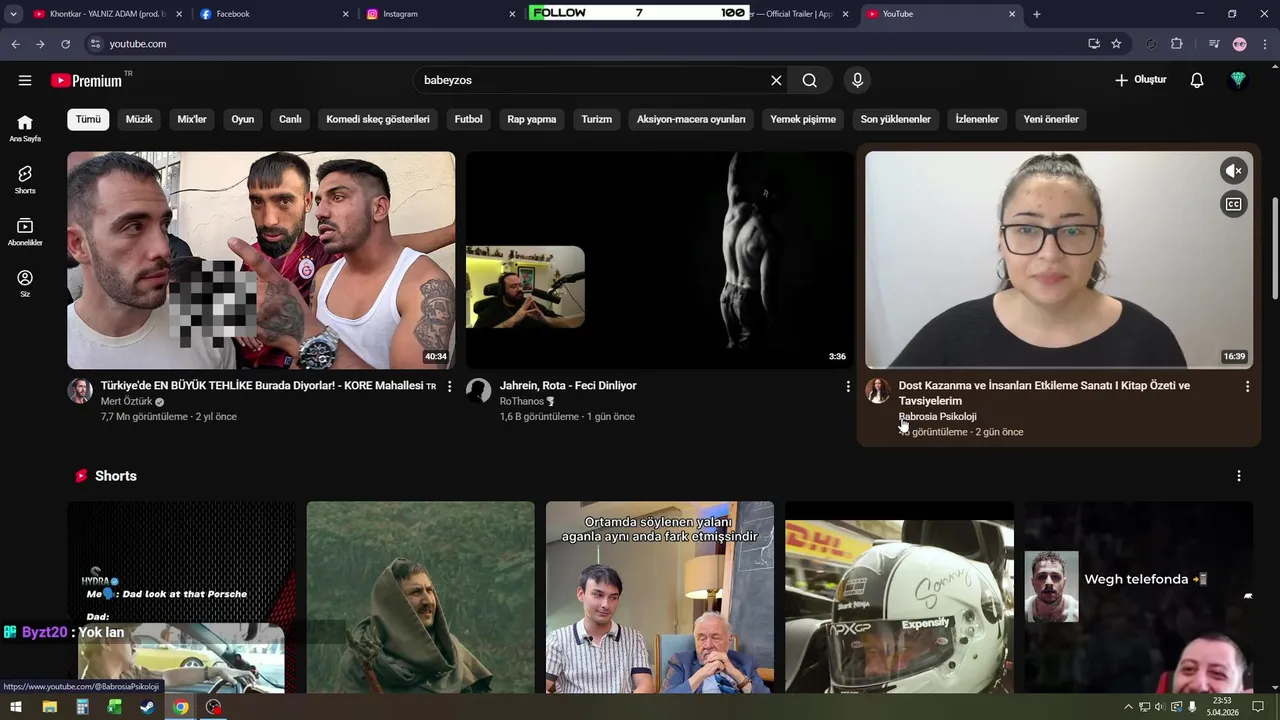The image size is (1280, 720).
Task: Select the İzlenenler chip
Action: coord(977,119)
